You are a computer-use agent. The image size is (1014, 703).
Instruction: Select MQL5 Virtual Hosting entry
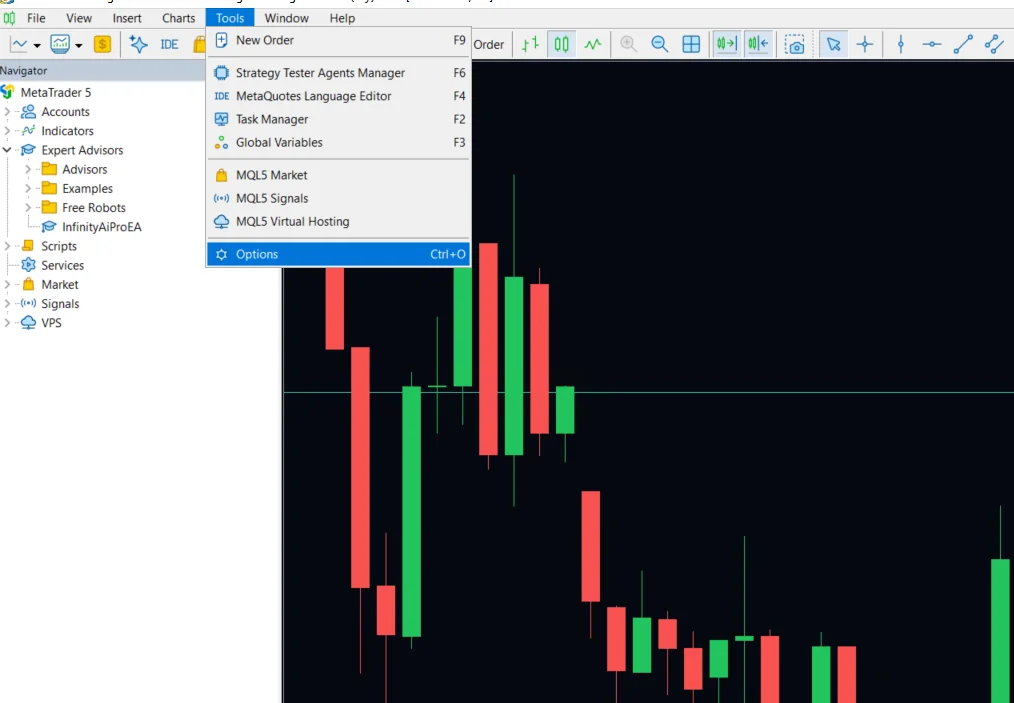(339, 222)
